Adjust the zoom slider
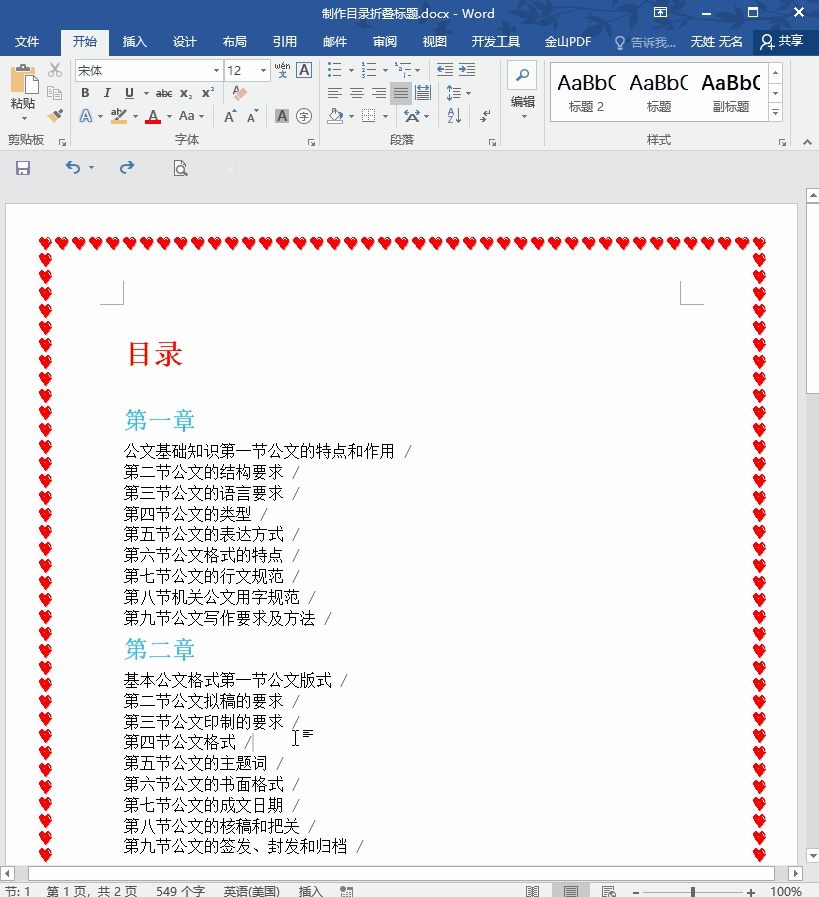Screen dimensions: 819x897 [693, 892]
